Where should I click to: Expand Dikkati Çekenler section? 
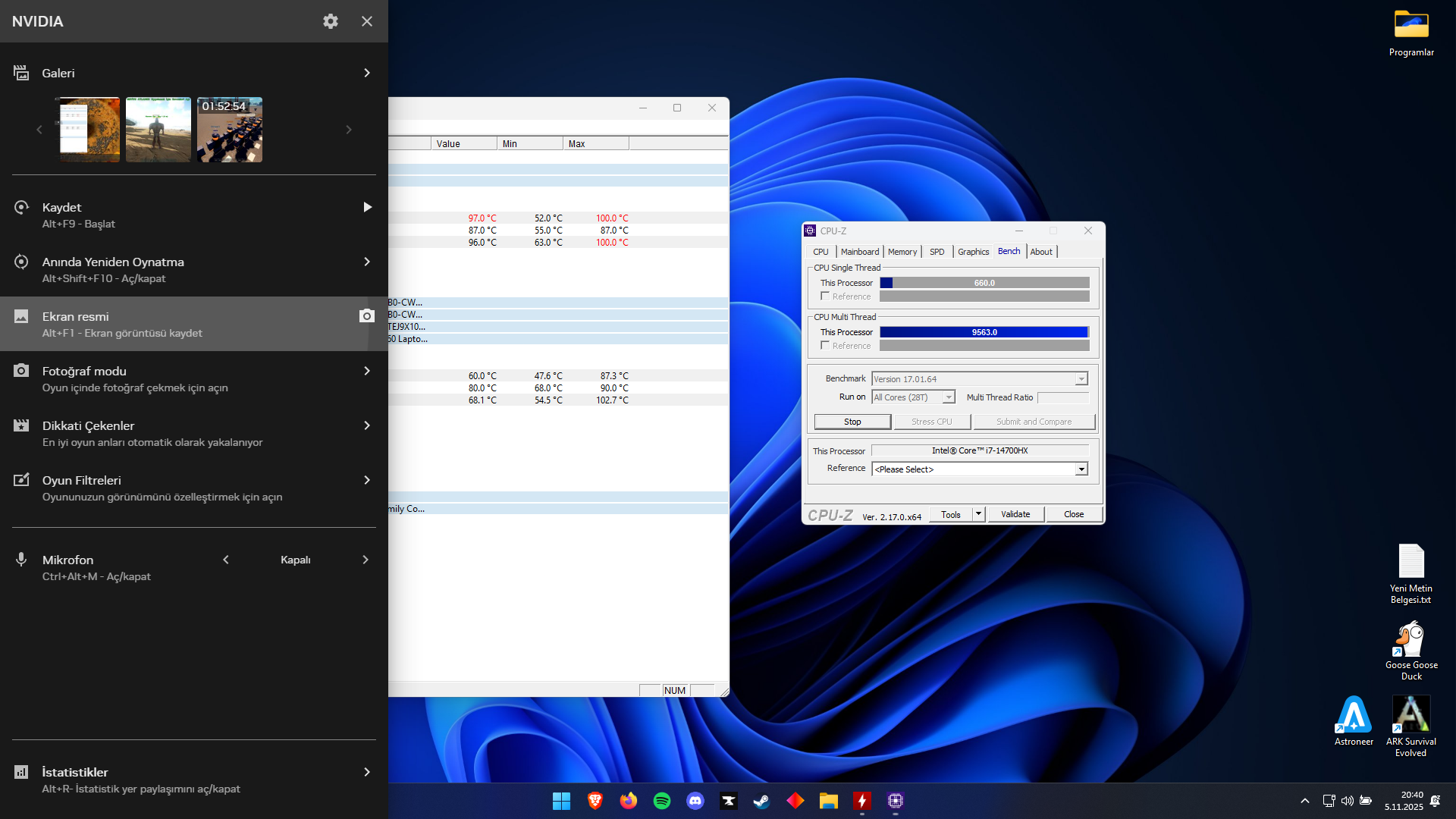click(367, 425)
